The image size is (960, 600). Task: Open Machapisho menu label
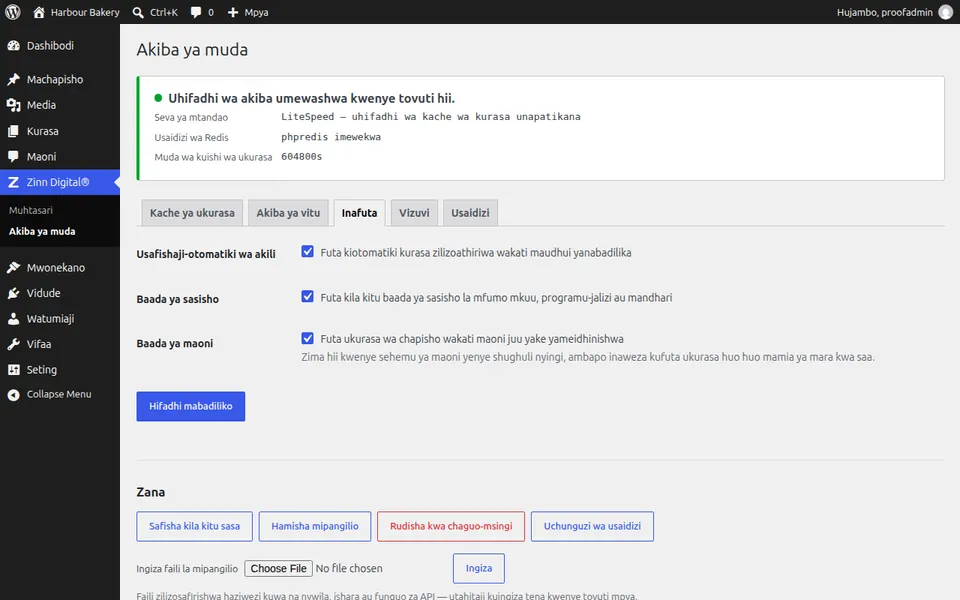coord(55,80)
